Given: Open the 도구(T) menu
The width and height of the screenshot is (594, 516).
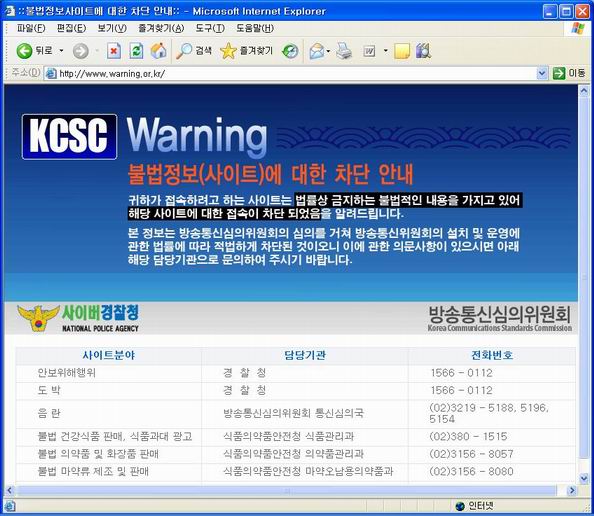Looking at the screenshot, I should [x=210, y=28].
